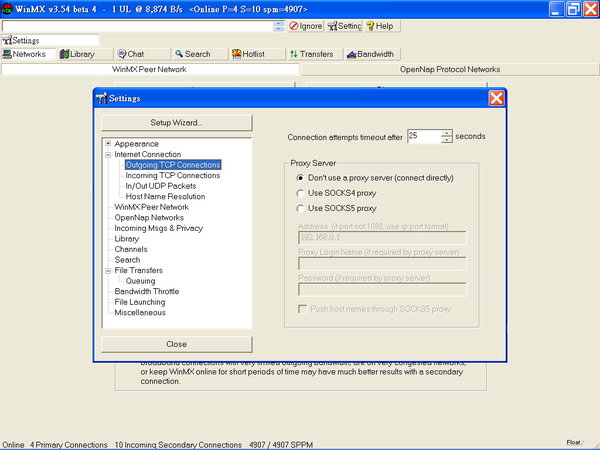Launch the Setup Wizard button
The height and width of the screenshot is (450, 600).
[x=176, y=123]
